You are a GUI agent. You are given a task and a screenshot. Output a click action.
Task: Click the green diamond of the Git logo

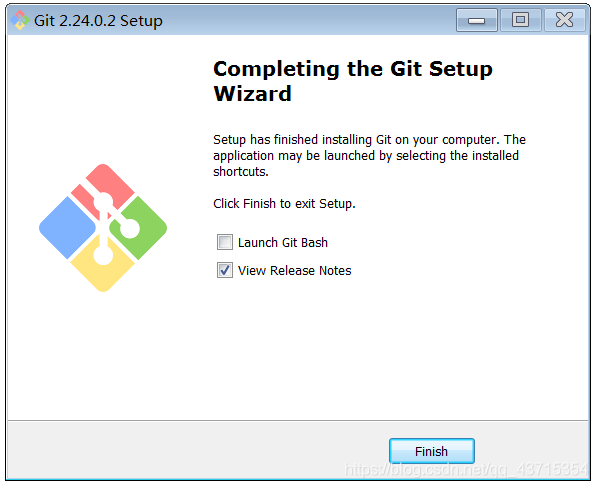click(x=139, y=228)
